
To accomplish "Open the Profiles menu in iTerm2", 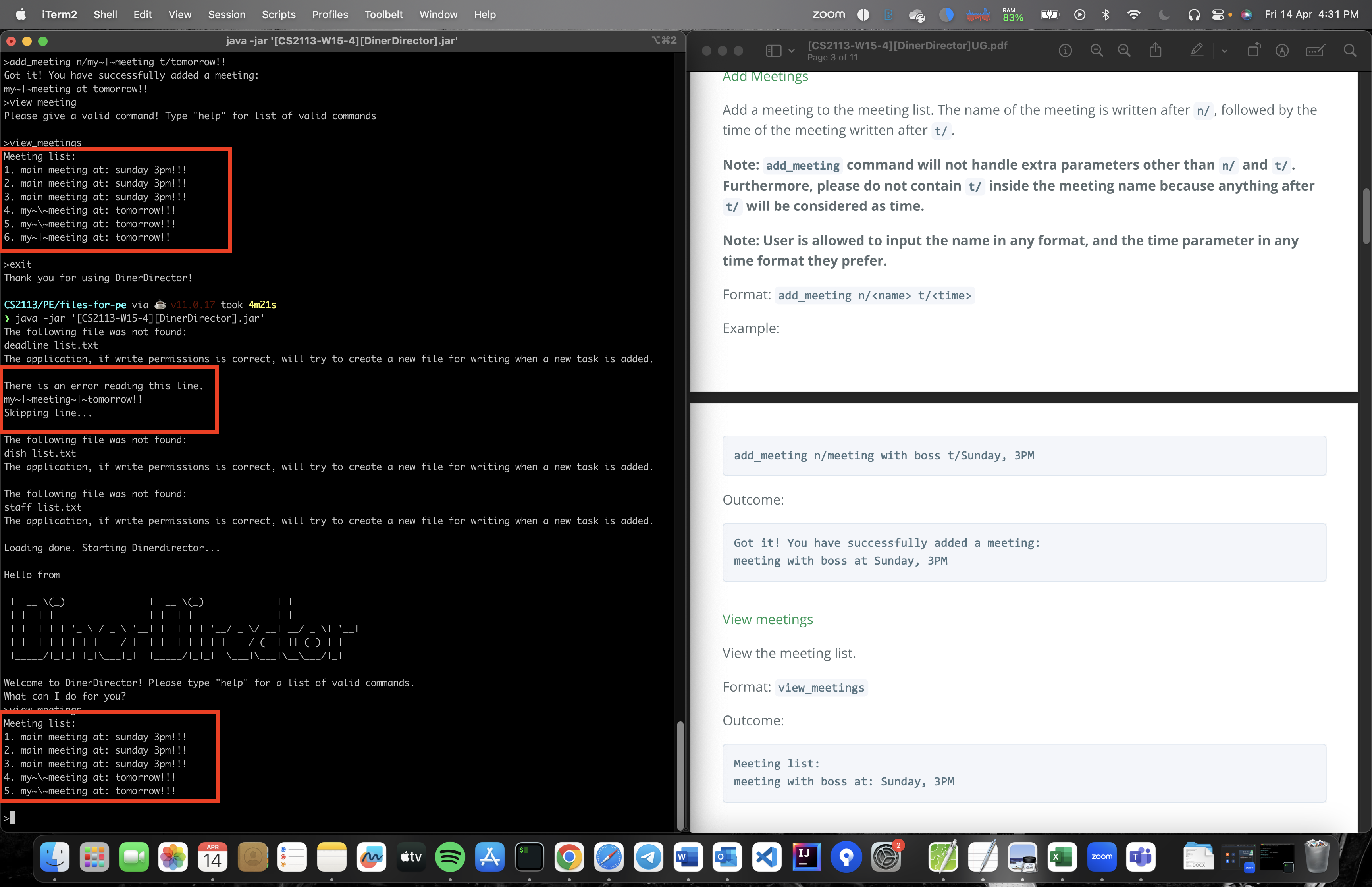I will pos(330,15).
